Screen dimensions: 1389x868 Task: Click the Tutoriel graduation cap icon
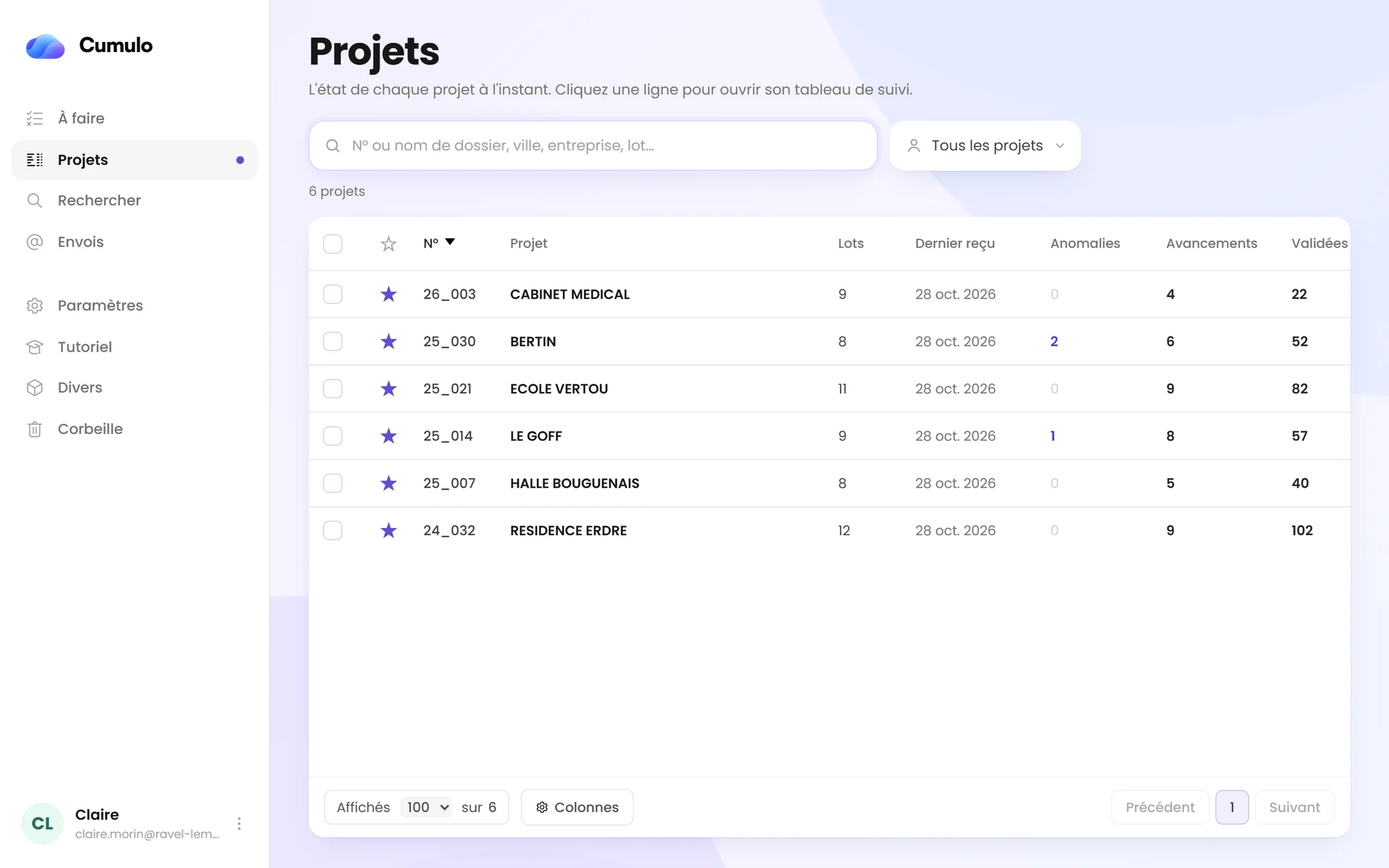(35, 346)
